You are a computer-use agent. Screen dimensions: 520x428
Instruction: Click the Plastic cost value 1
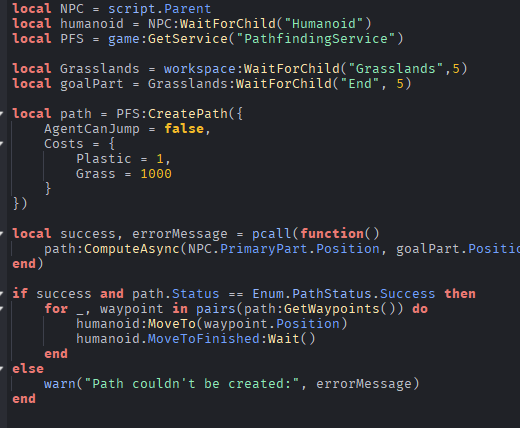[160, 159]
